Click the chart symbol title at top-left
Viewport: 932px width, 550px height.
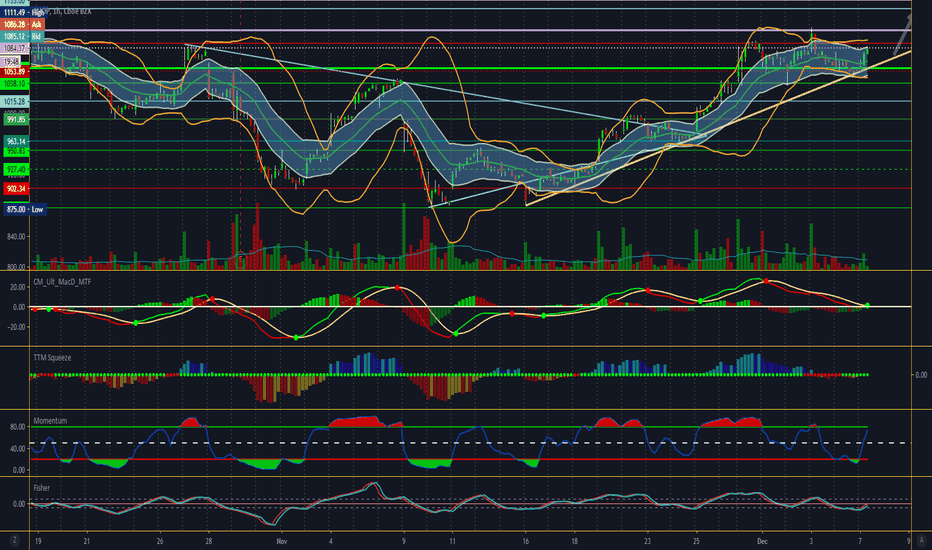[62, 11]
